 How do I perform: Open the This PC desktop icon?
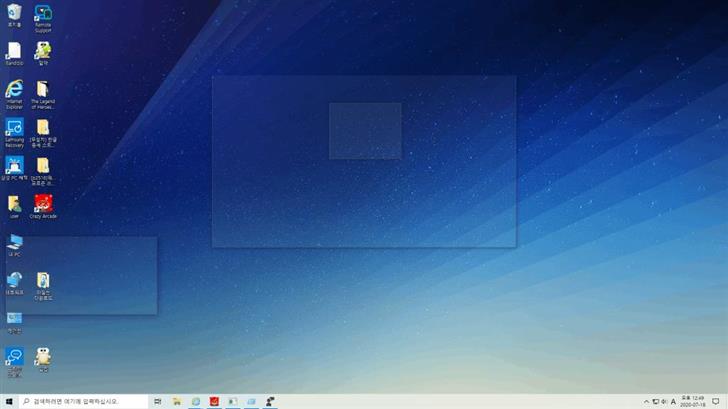pyautogui.click(x=14, y=245)
